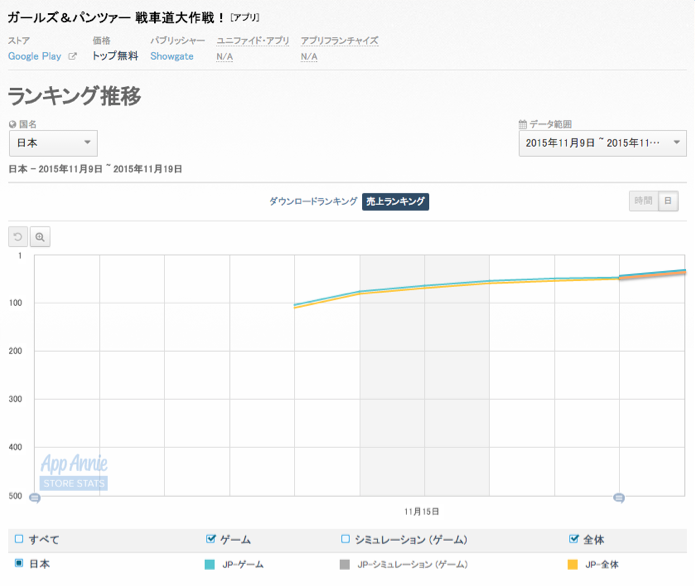Activate the magnifier zoom tool
This screenshot has width=695, height=586.
pos(40,237)
